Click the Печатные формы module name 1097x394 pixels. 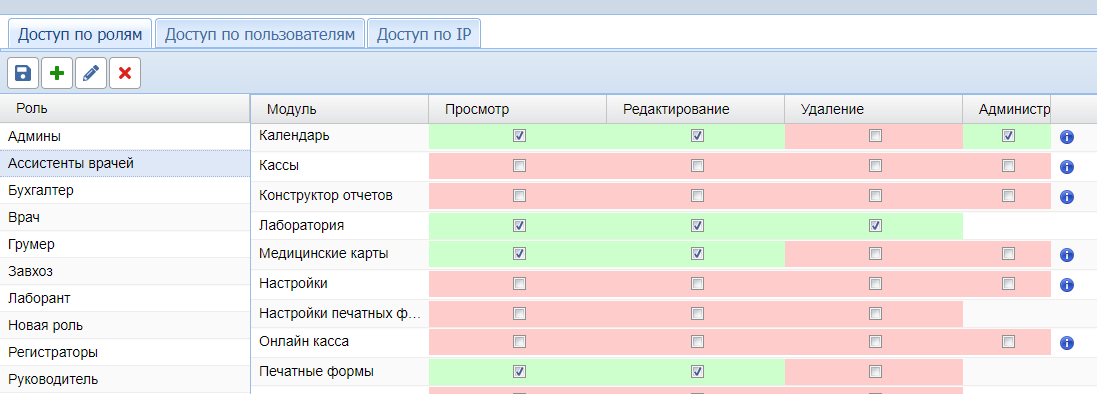click(x=316, y=372)
